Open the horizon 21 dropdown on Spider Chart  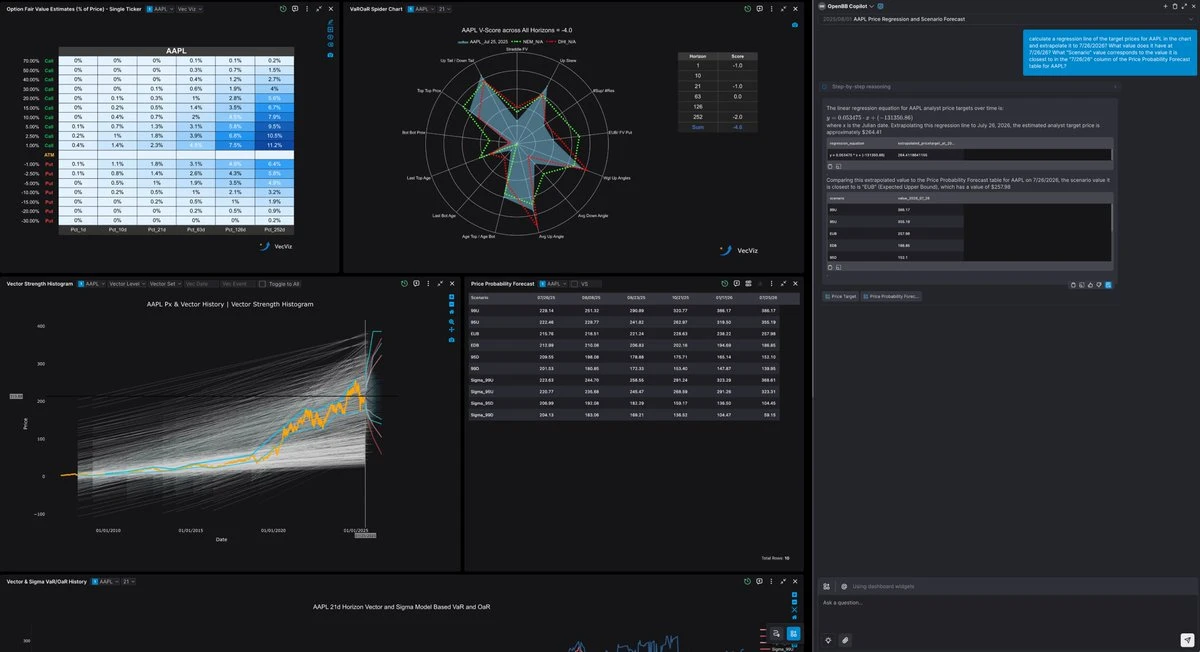click(x=445, y=8)
